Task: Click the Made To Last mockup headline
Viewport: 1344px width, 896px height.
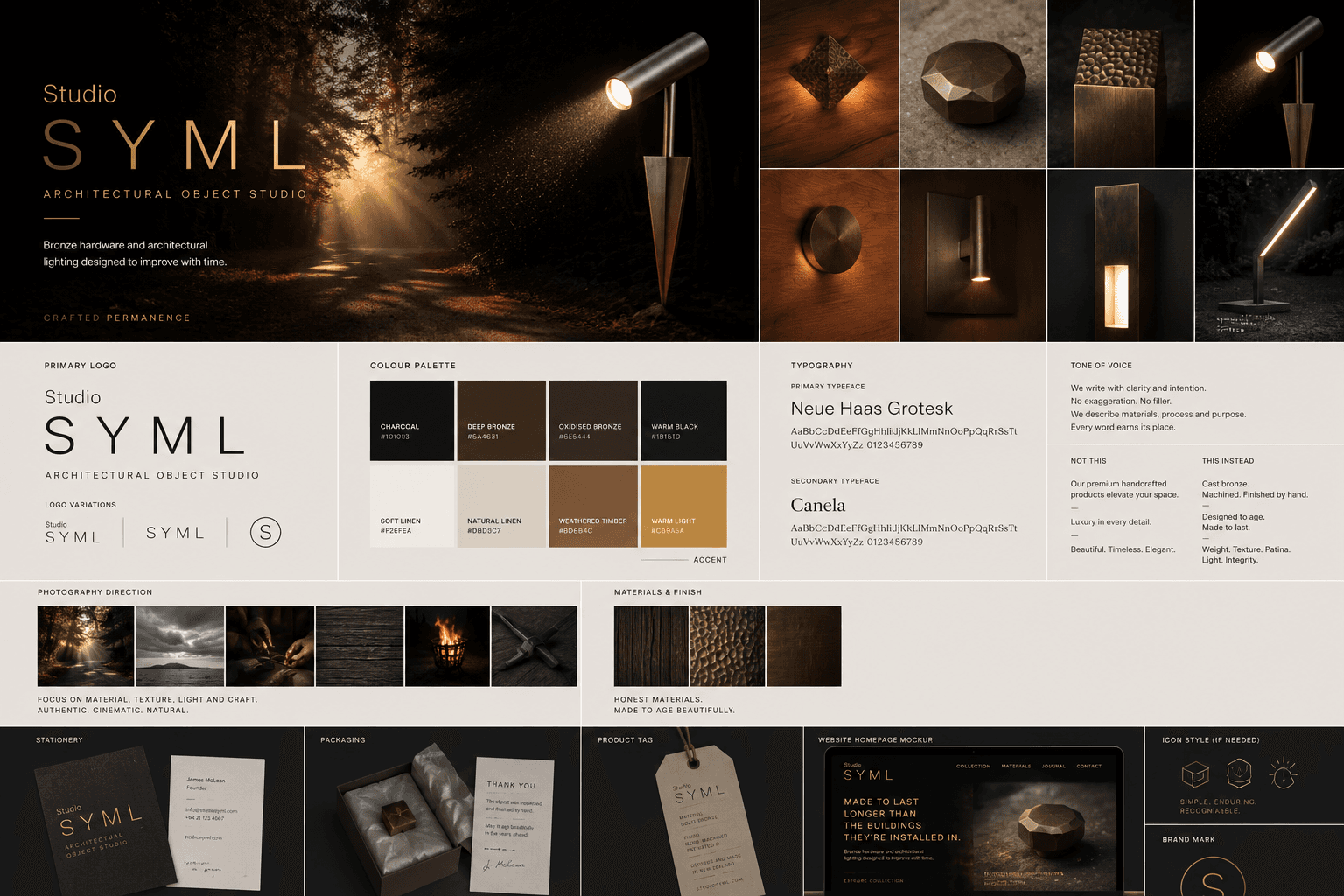Action: (902, 819)
